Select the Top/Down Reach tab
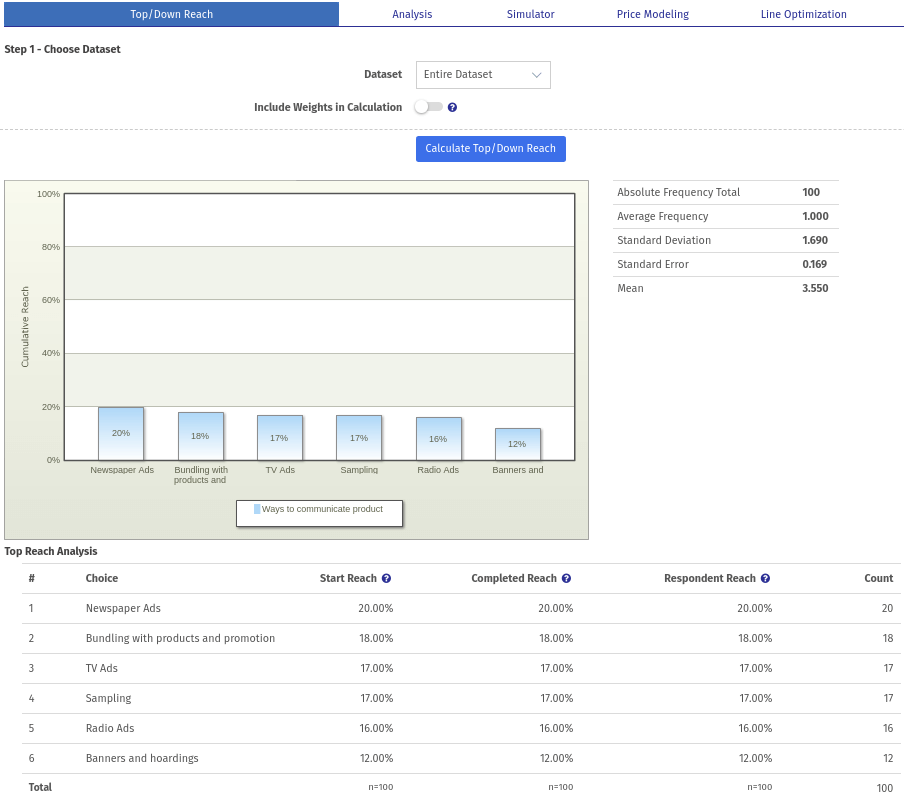Image resolution: width=904 pixels, height=805 pixels. (x=171, y=14)
